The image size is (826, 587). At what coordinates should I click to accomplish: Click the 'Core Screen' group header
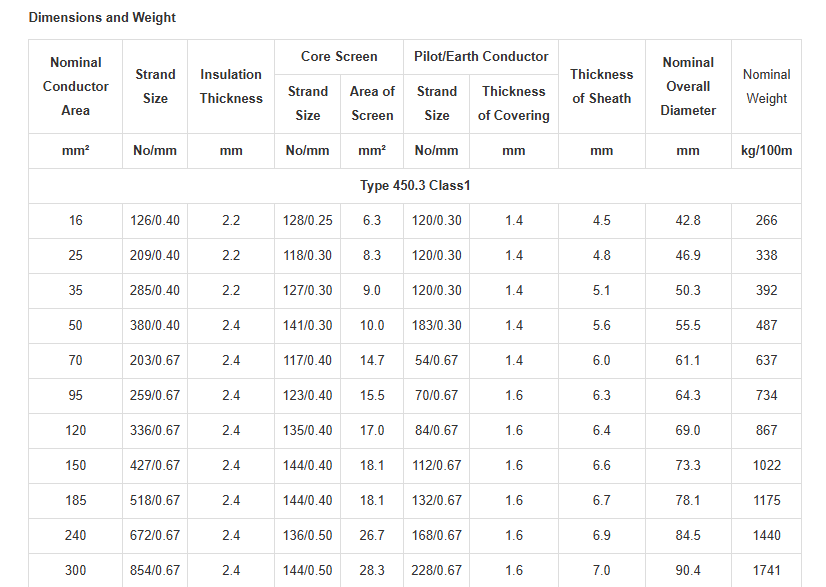click(339, 56)
